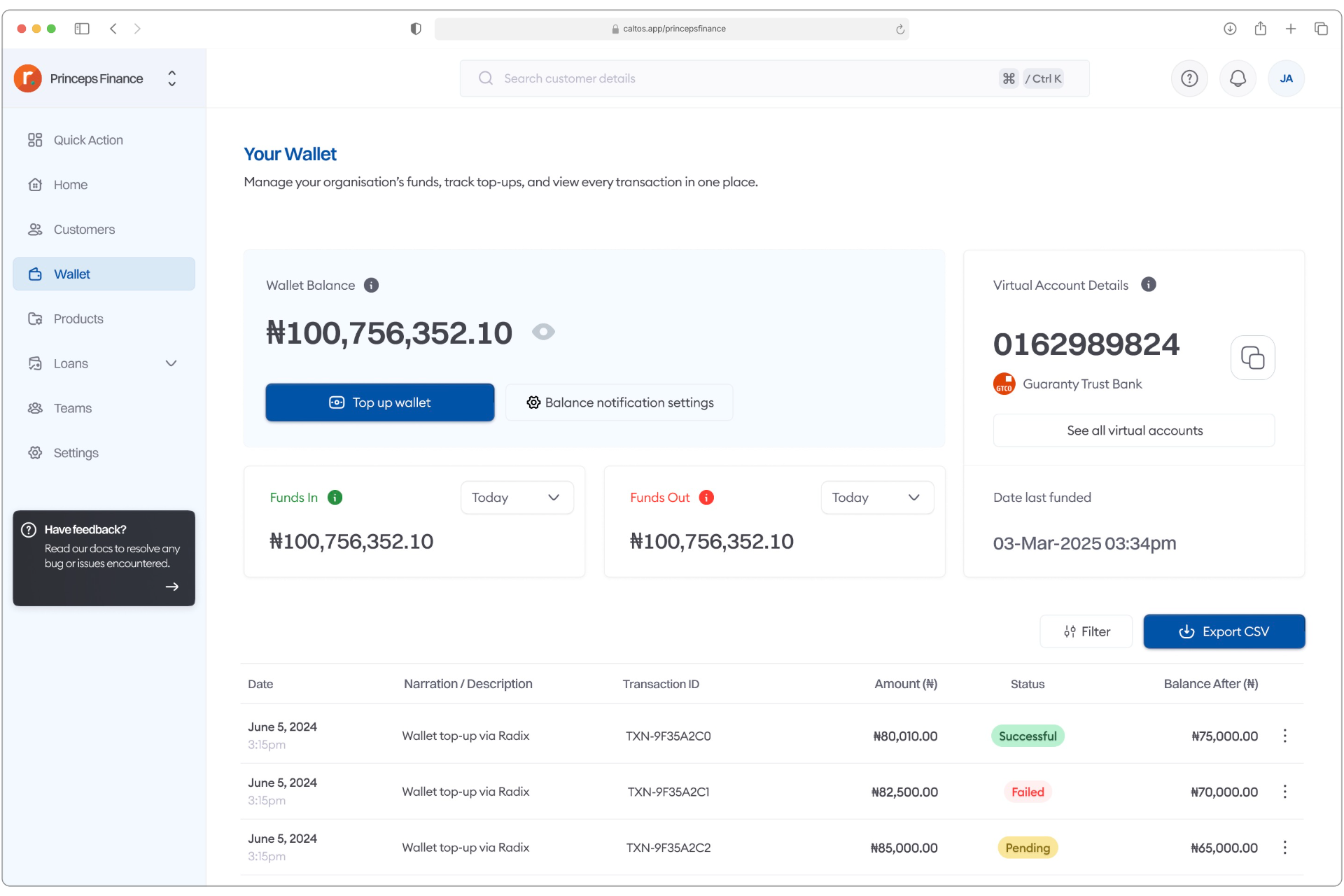Viewport: 1344px width, 896px height.
Task: Open the Funds In Today dropdown
Action: click(x=517, y=498)
